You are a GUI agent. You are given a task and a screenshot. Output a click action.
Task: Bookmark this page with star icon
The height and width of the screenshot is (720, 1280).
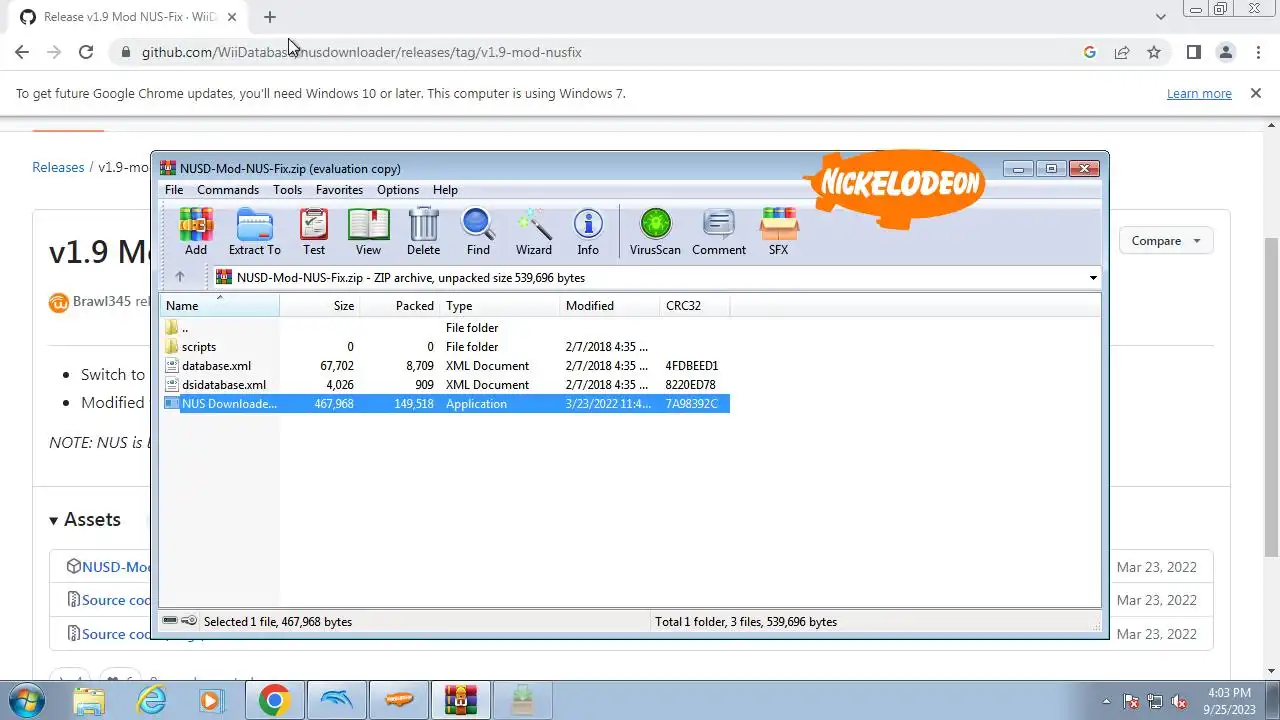[x=1154, y=52]
